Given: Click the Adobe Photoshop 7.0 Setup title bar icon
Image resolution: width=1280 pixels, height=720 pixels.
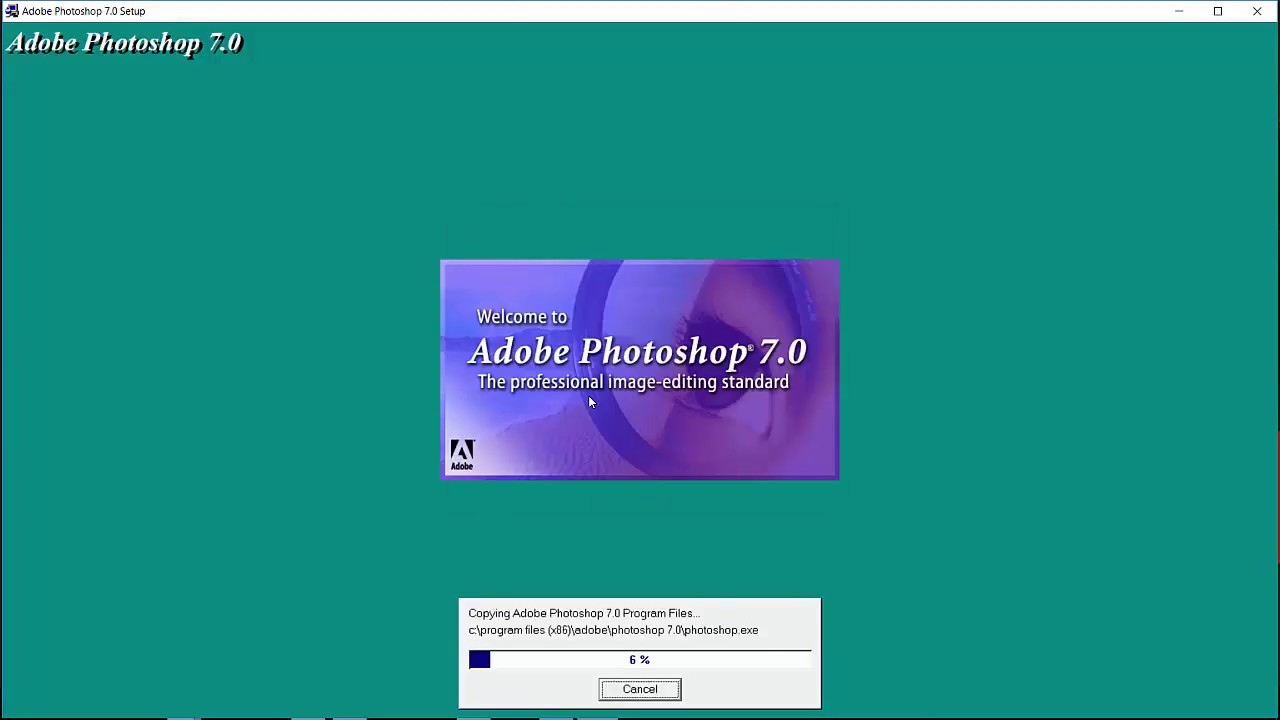Looking at the screenshot, I should tap(11, 11).
